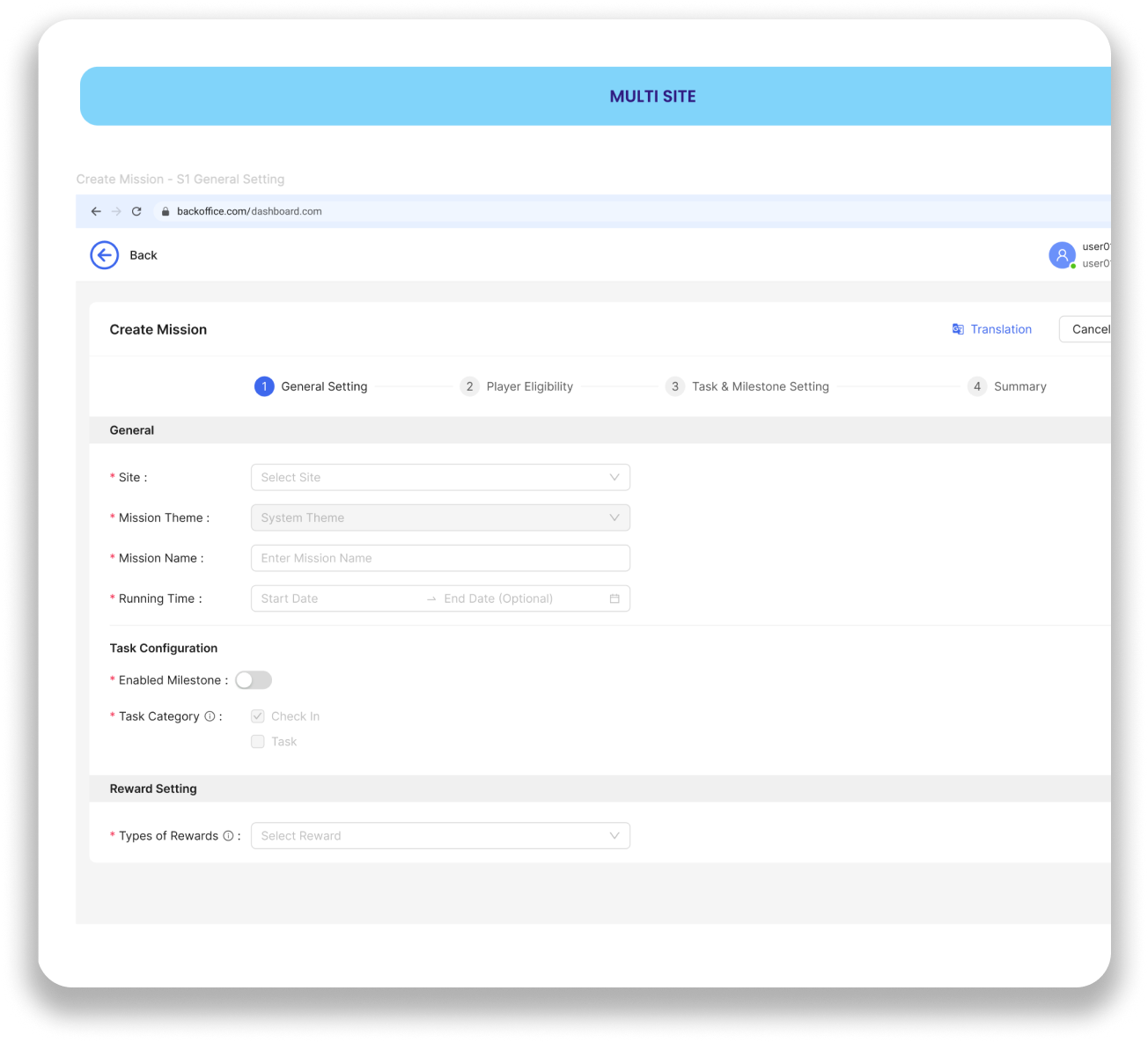Screen dimensions: 1148x1042
Task: Expand the System Theme dropdown
Action: click(x=440, y=517)
